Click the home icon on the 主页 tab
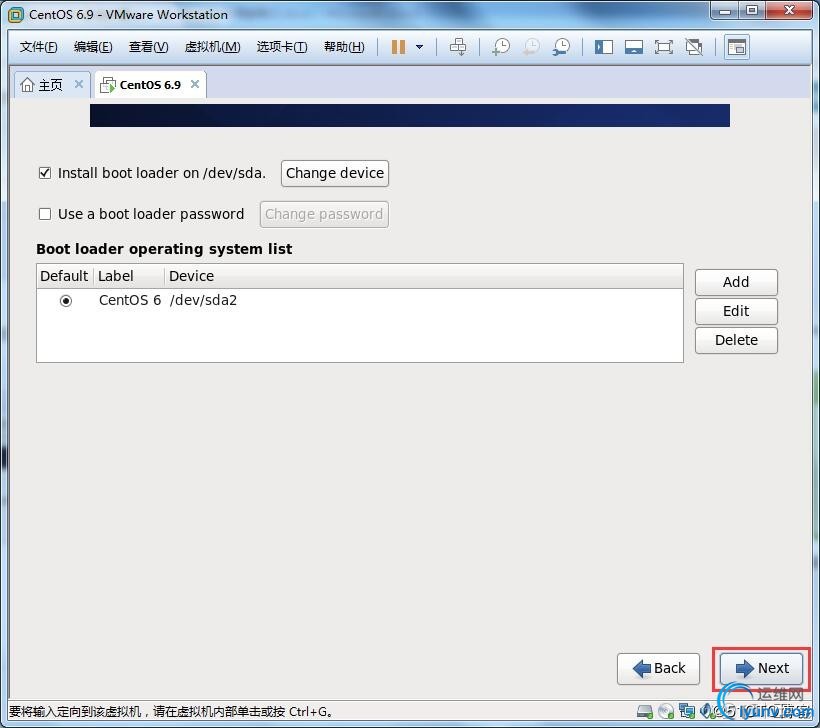Screen dimensions: 820x728 click(27, 84)
